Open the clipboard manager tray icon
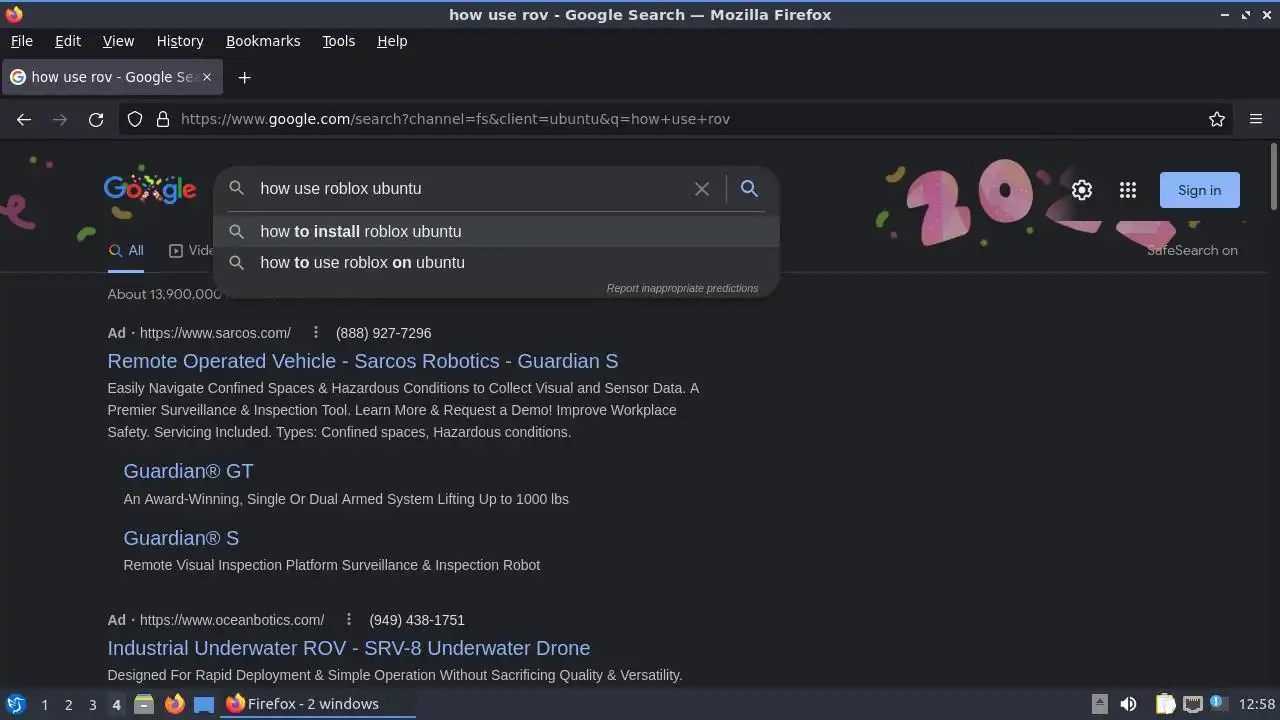Image resolution: width=1280 pixels, height=720 pixels. coord(1165,704)
